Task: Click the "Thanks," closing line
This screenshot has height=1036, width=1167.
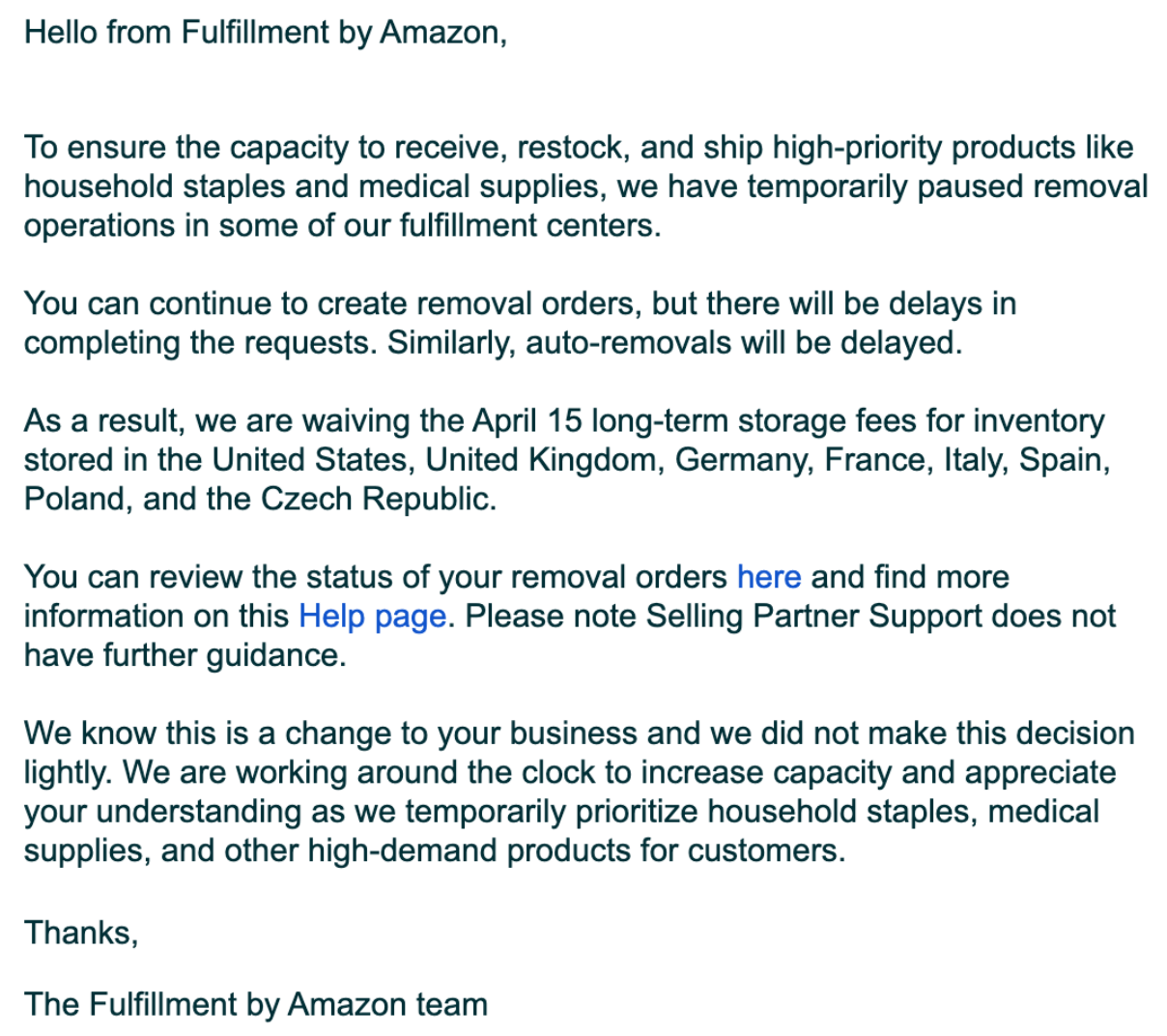Action: 81,933
